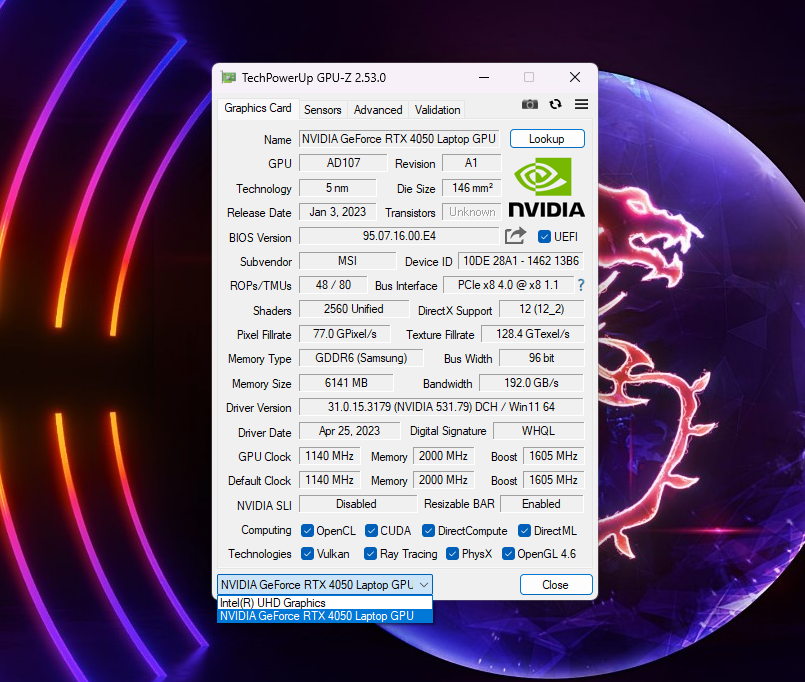Toggle the DirectML checkbox
This screenshot has height=682, width=805.
[524, 531]
